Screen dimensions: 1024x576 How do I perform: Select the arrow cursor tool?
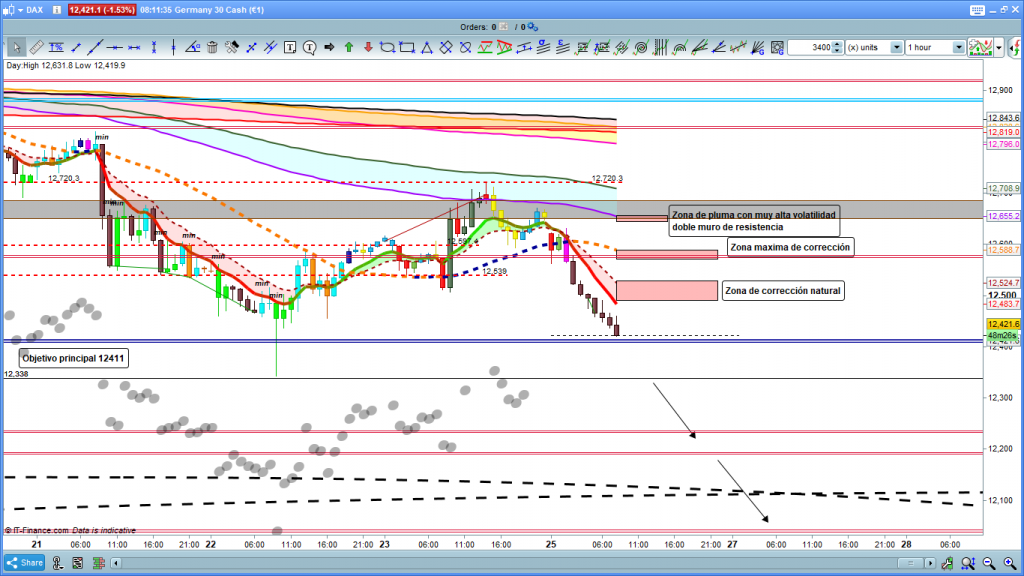click(16, 47)
